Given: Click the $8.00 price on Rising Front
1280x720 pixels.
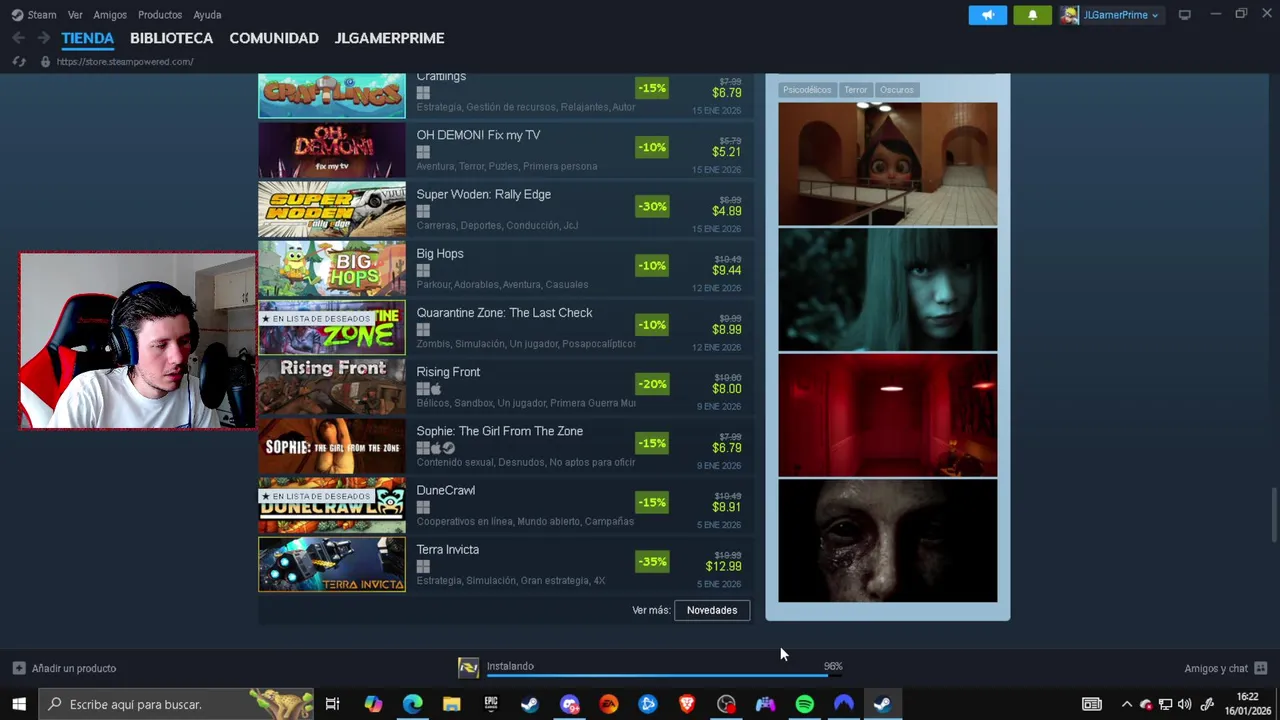Looking at the screenshot, I should (x=727, y=389).
